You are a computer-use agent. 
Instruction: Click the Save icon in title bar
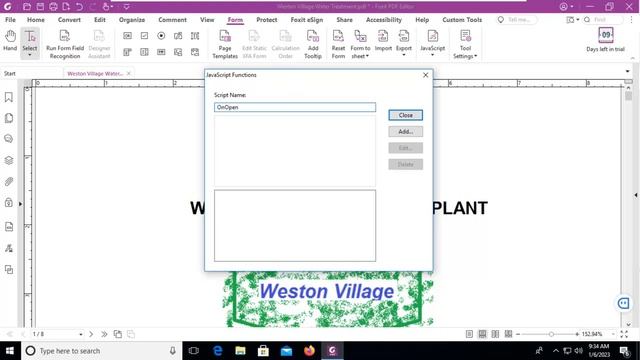40,7
